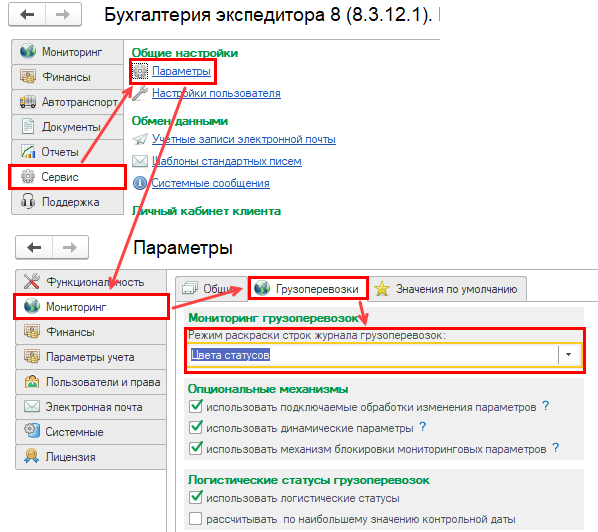Click the blue info icon for Системные сообщения

click(x=140, y=183)
